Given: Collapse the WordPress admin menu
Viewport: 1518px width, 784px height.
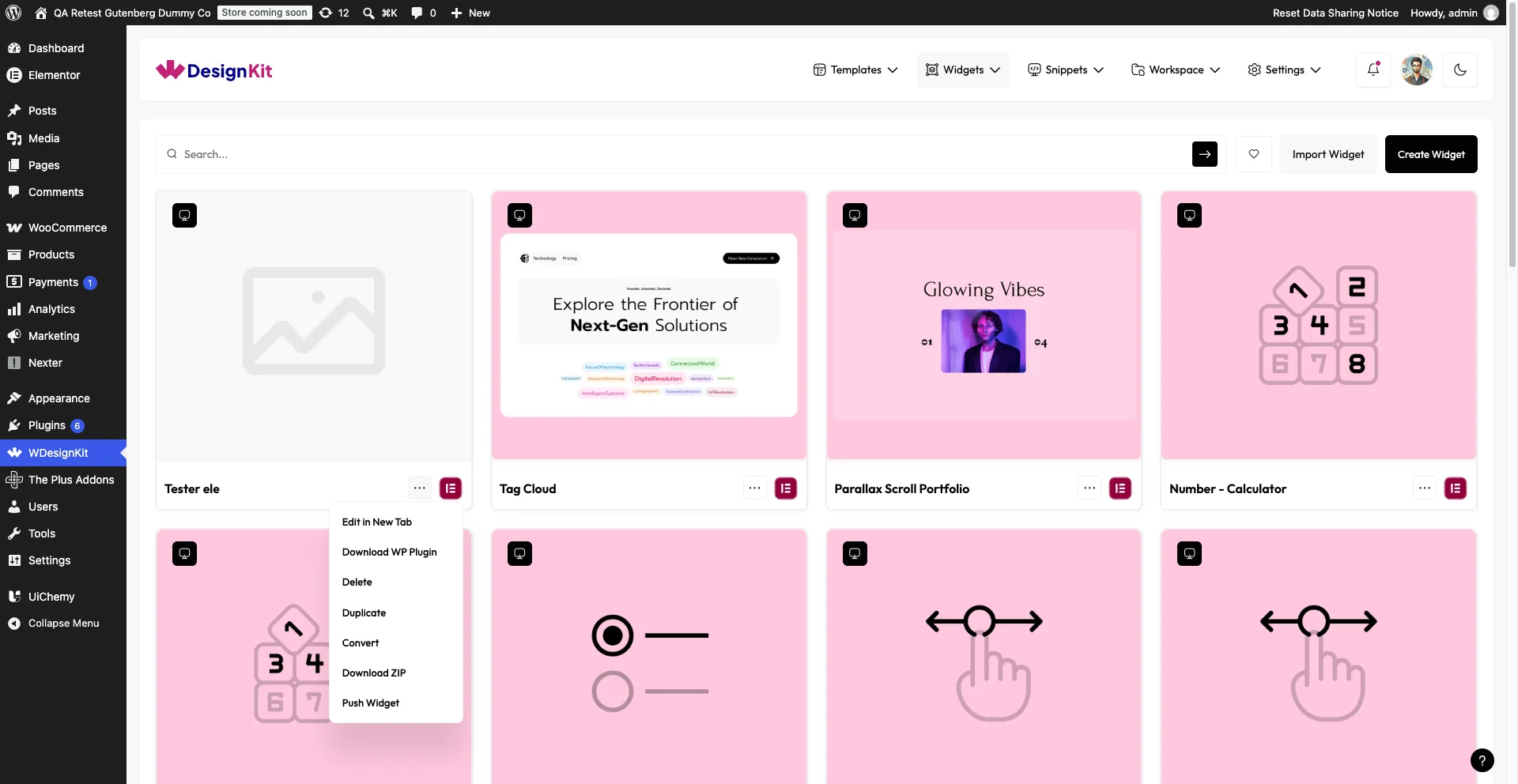Looking at the screenshot, I should tap(63, 624).
